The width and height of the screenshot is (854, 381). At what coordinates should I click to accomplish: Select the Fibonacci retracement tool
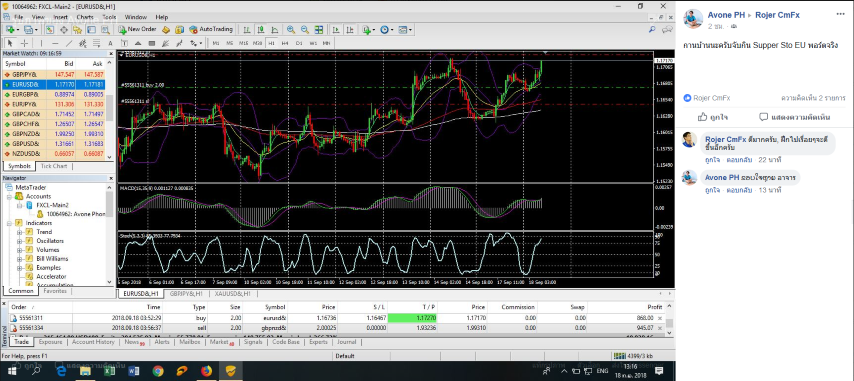pyautogui.click(x=96, y=43)
